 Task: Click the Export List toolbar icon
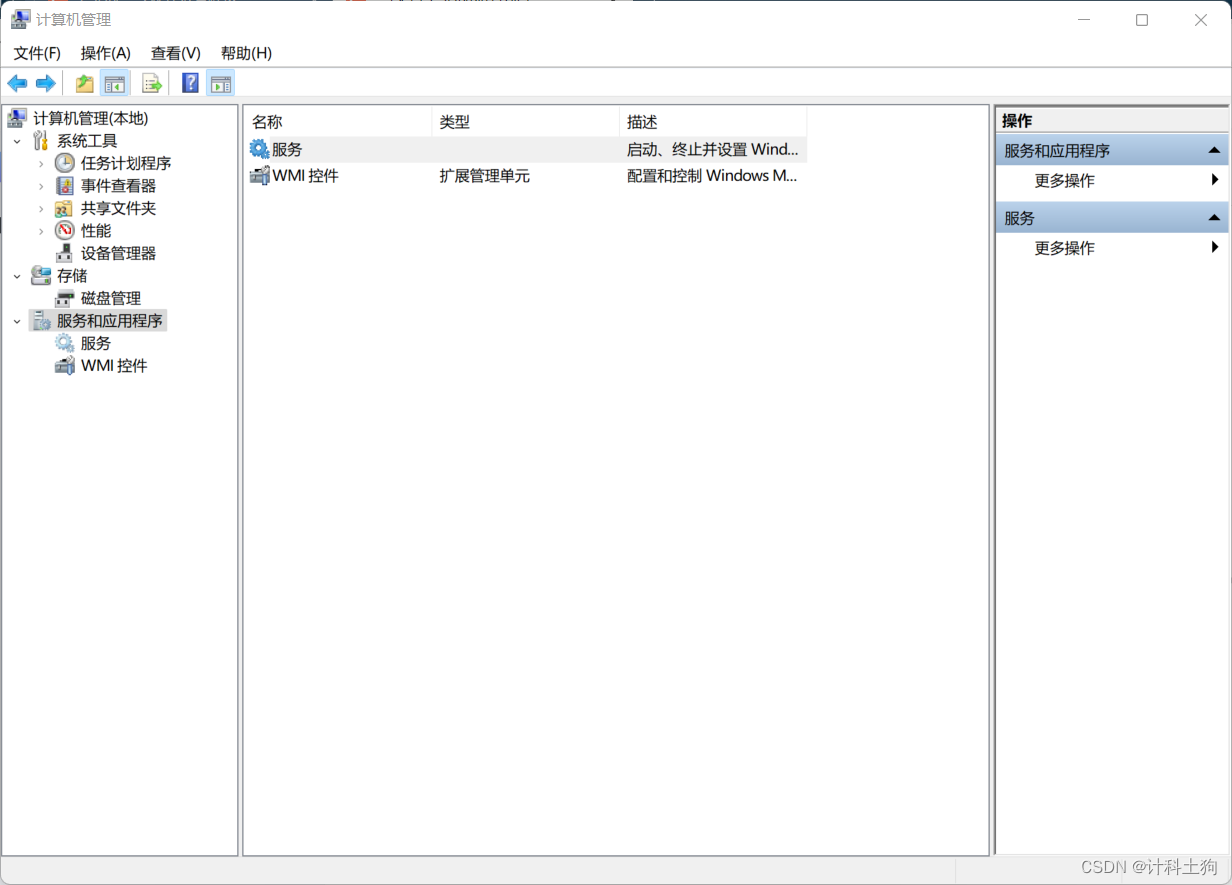pyautogui.click(x=152, y=84)
